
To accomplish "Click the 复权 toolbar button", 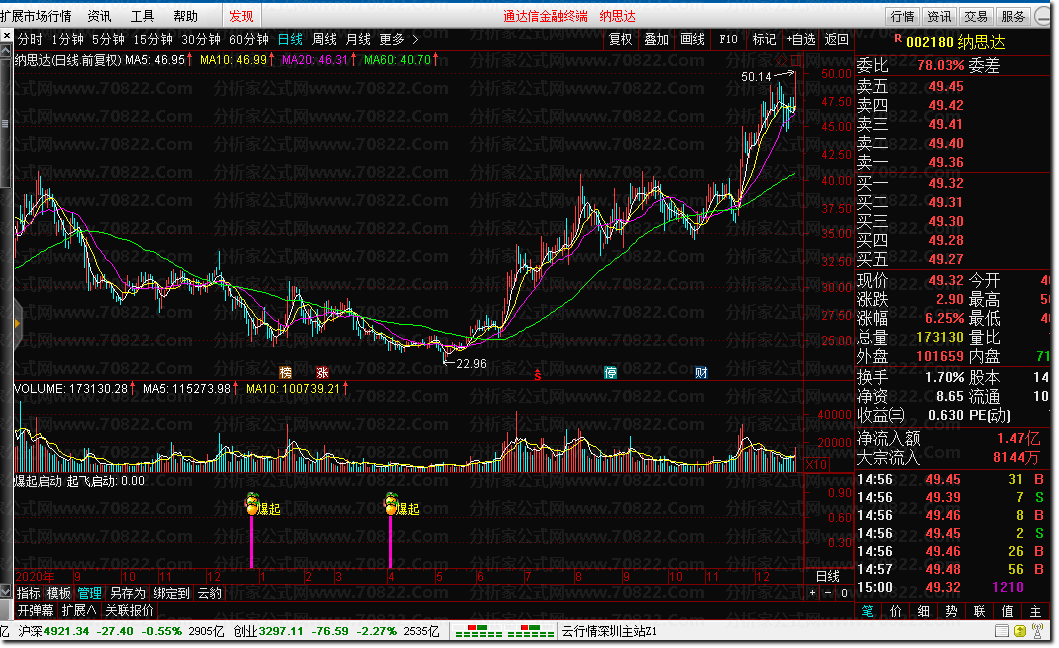I will [620, 40].
